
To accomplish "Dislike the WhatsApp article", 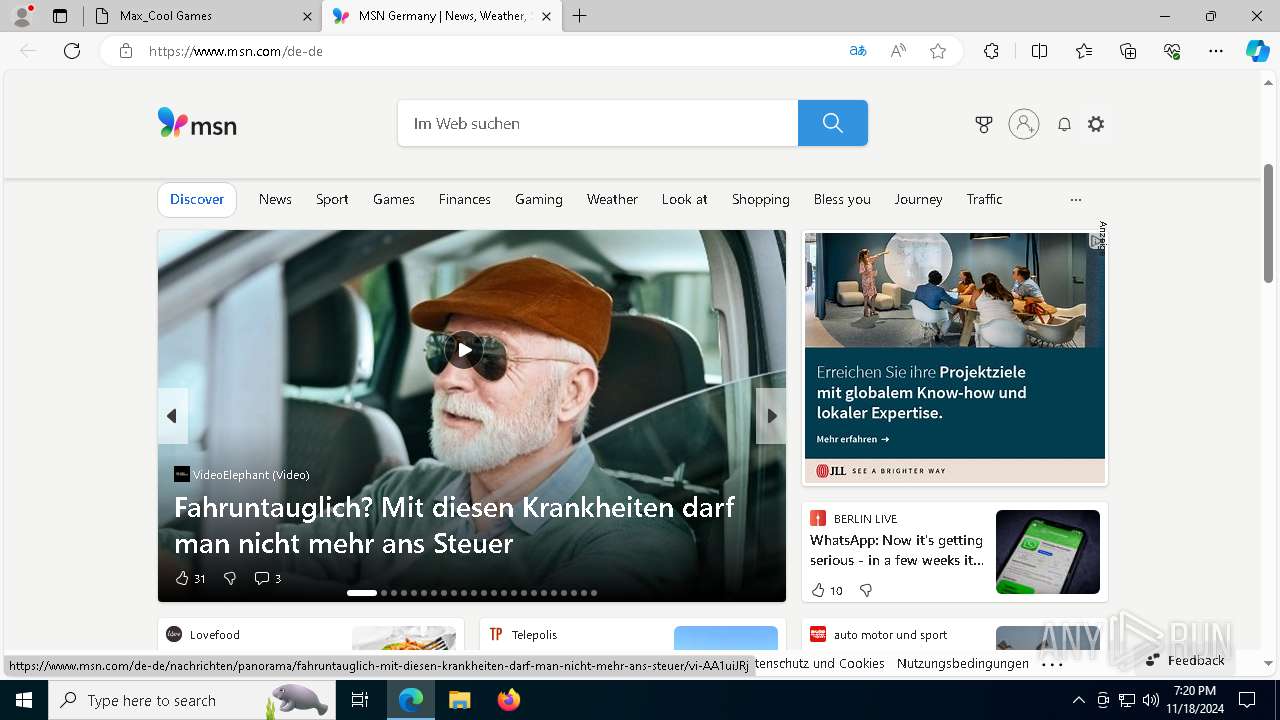I will tap(866, 590).
